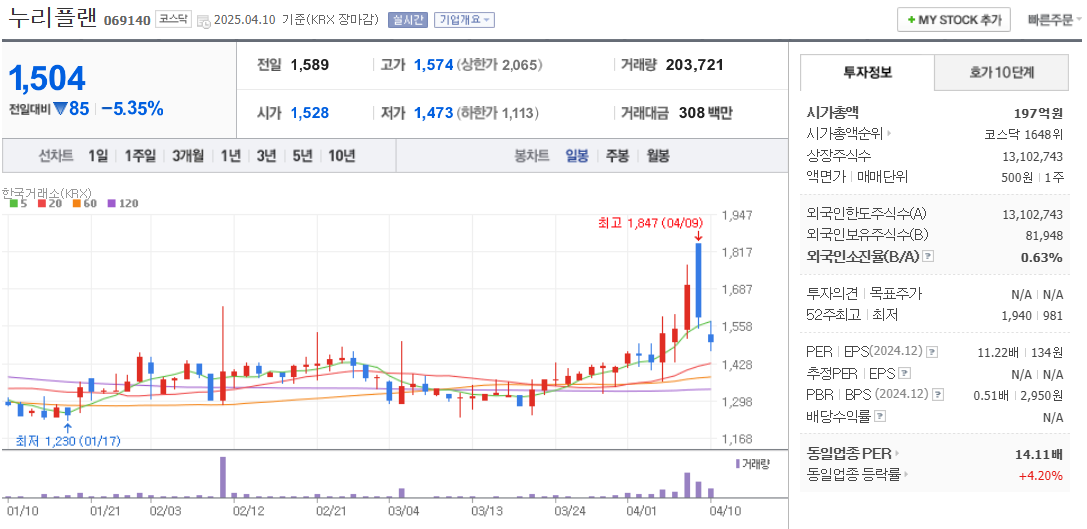This screenshot has height=529, width=1087.
Task: Open the 빠른주문 dropdown
Action: tap(1054, 20)
